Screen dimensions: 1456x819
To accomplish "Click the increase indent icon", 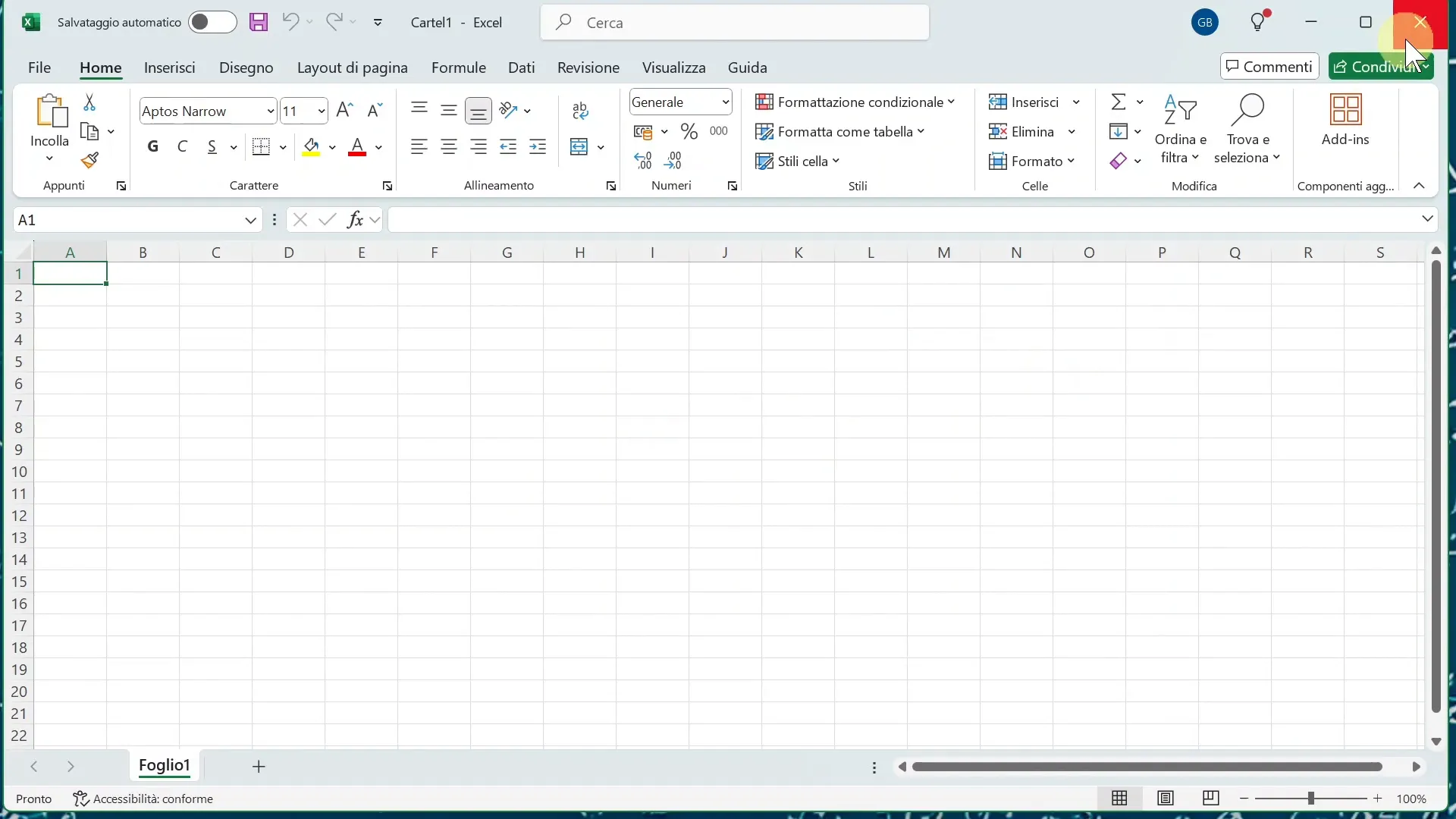I will 538,147.
